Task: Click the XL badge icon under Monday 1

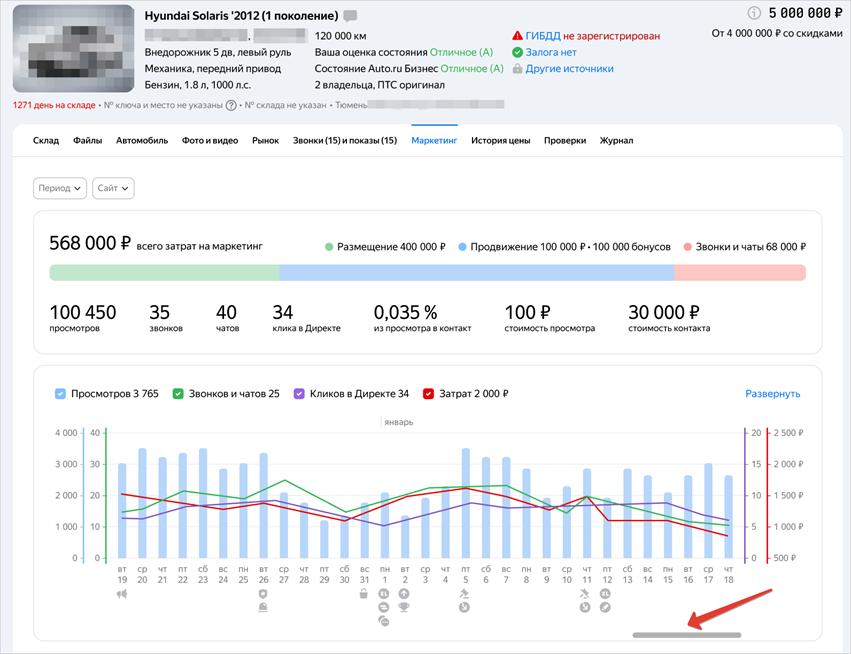Action: click(384, 594)
